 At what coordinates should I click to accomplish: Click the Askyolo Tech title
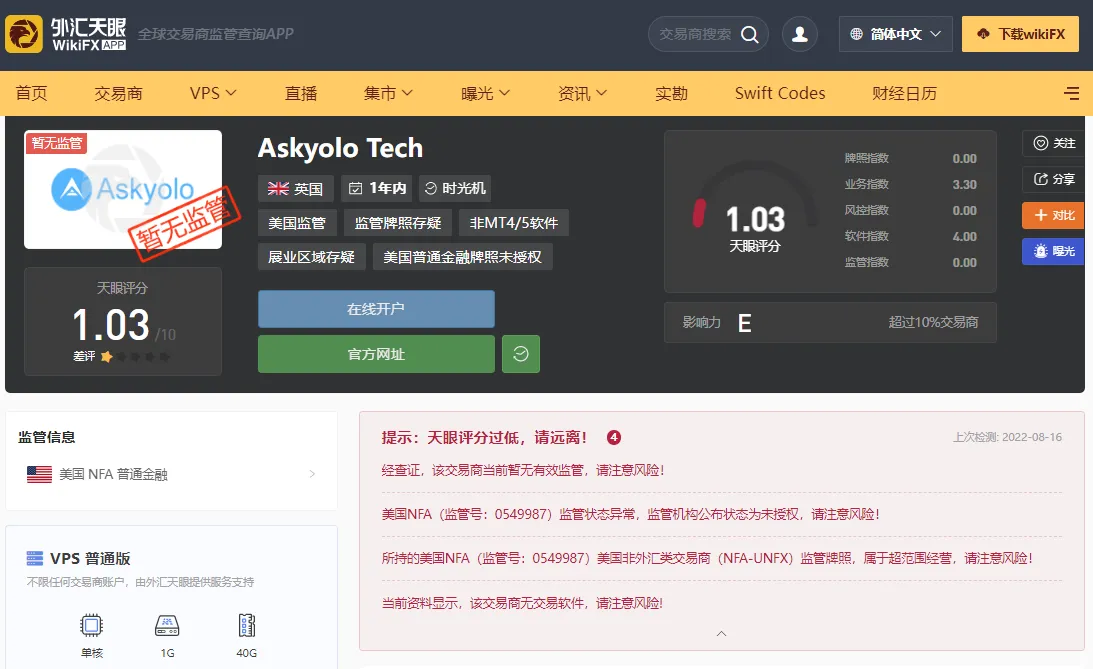[x=340, y=148]
